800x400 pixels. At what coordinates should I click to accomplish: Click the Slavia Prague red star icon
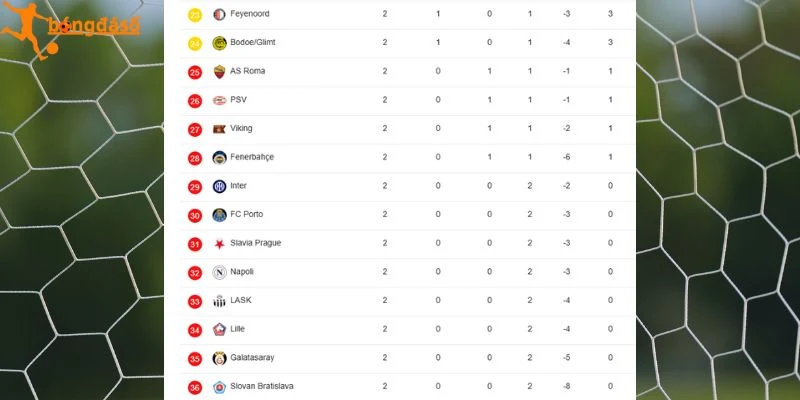(x=219, y=244)
